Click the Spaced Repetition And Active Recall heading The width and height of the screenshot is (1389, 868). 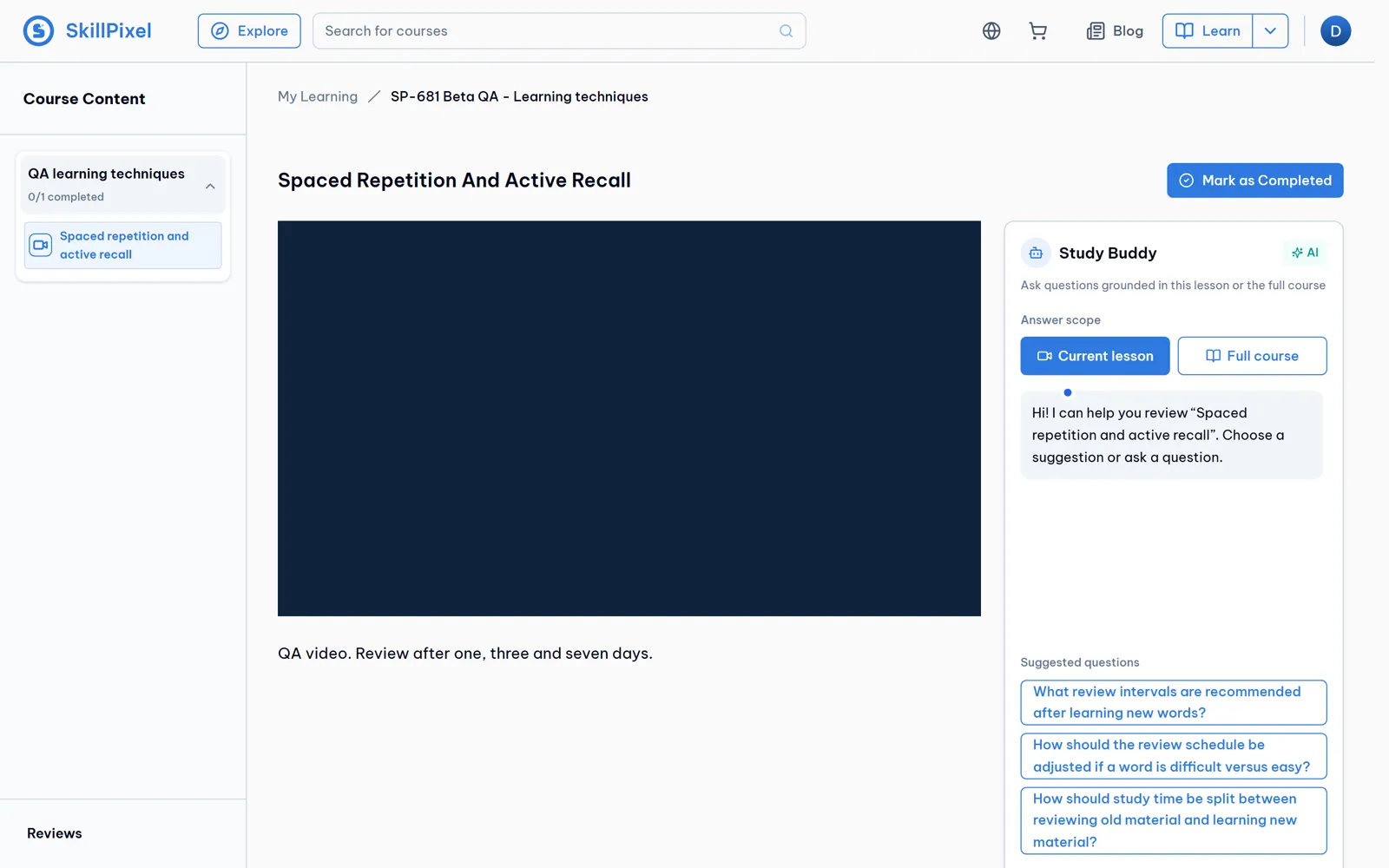(x=454, y=181)
